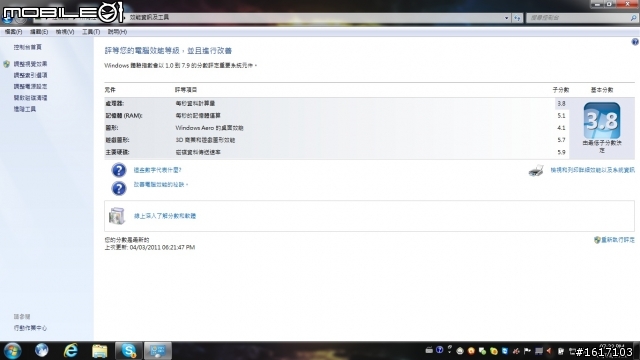This screenshot has height=360, width=640.
Task: Click the red volume speaker tray icon
Action: [549, 351]
